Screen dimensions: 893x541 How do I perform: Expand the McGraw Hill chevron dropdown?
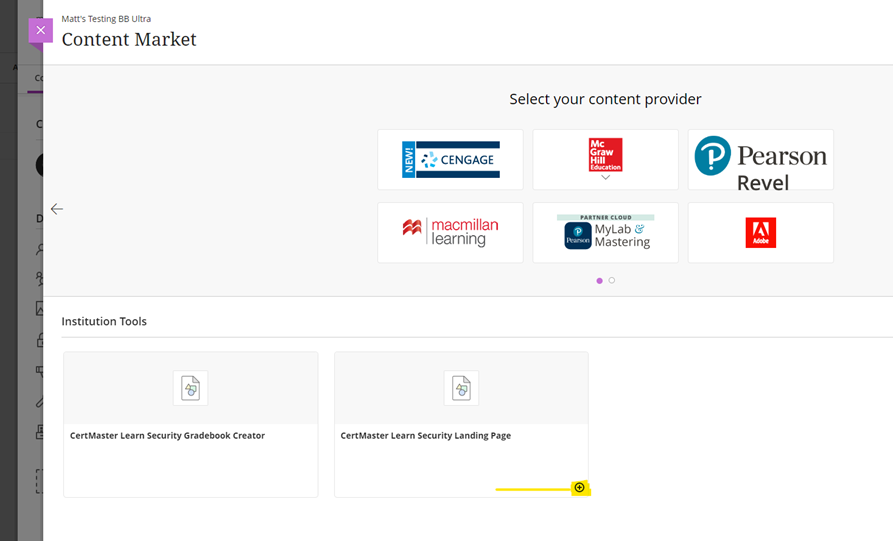pyautogui.click(x=605, y=178)
